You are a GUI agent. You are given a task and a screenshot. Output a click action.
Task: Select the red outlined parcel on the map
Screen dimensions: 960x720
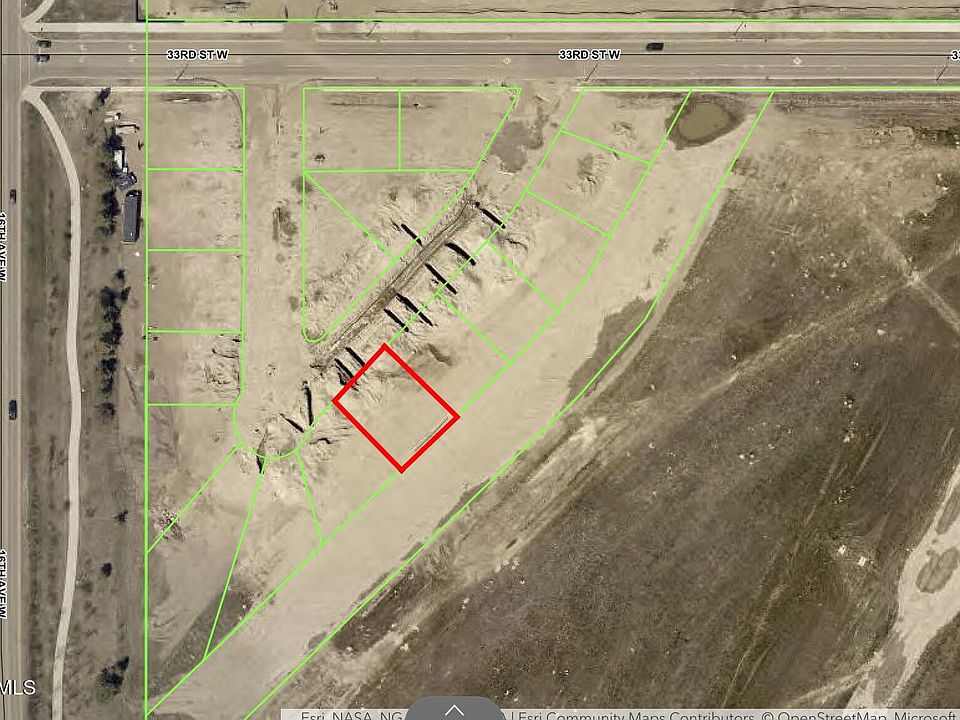pos(396,408)
